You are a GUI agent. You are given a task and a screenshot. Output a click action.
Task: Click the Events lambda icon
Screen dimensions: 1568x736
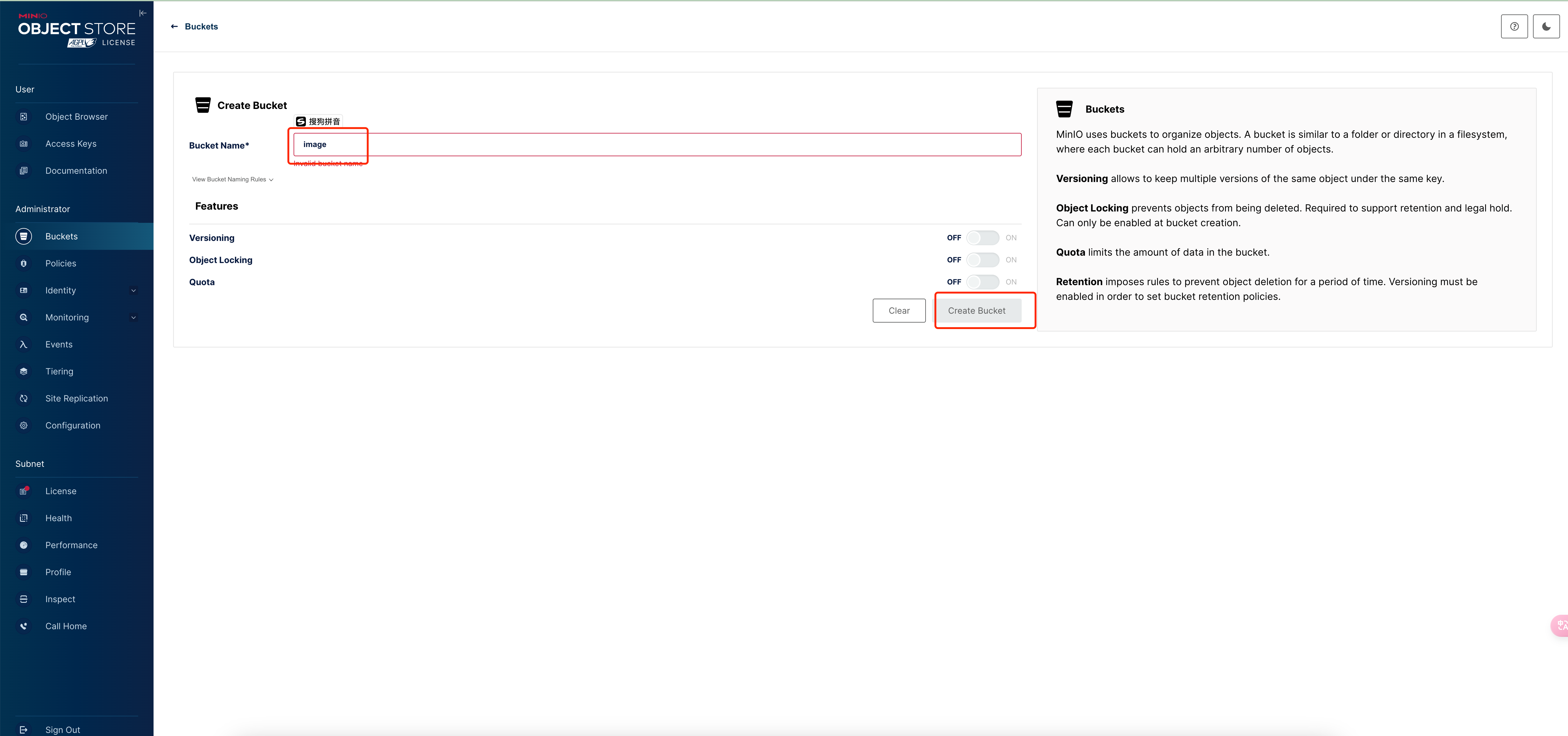[x=24, y=344]
